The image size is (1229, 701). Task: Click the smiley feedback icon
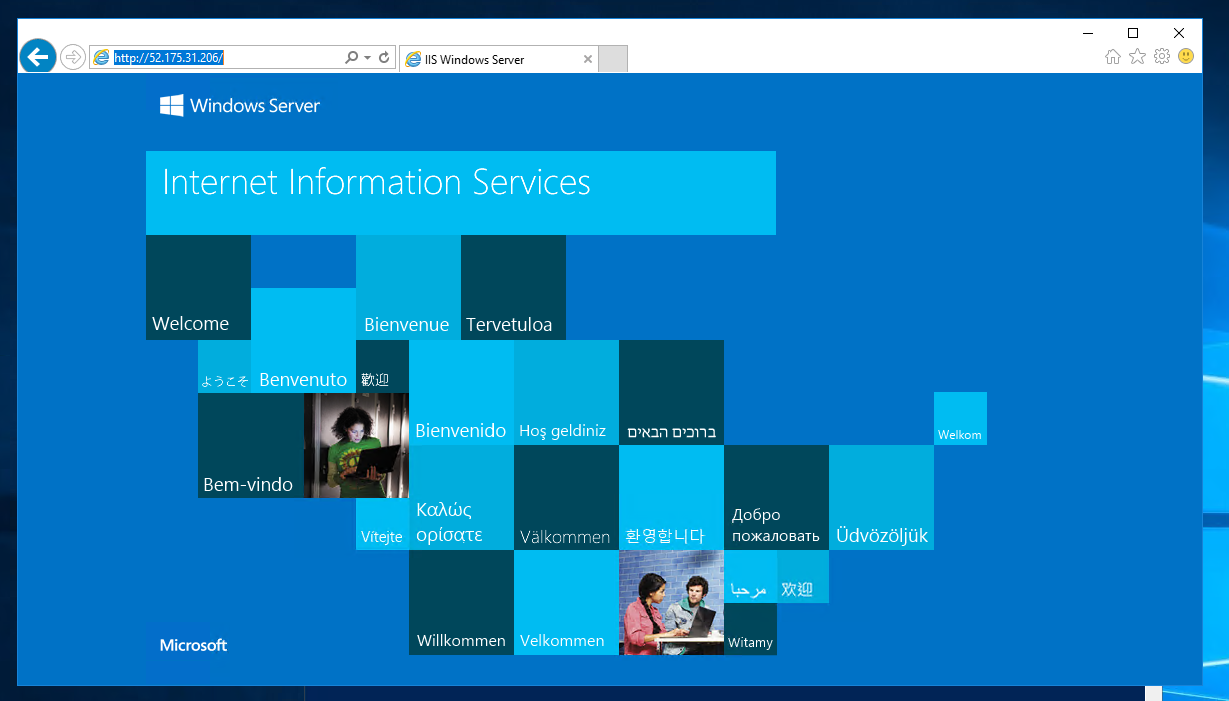1186,57
